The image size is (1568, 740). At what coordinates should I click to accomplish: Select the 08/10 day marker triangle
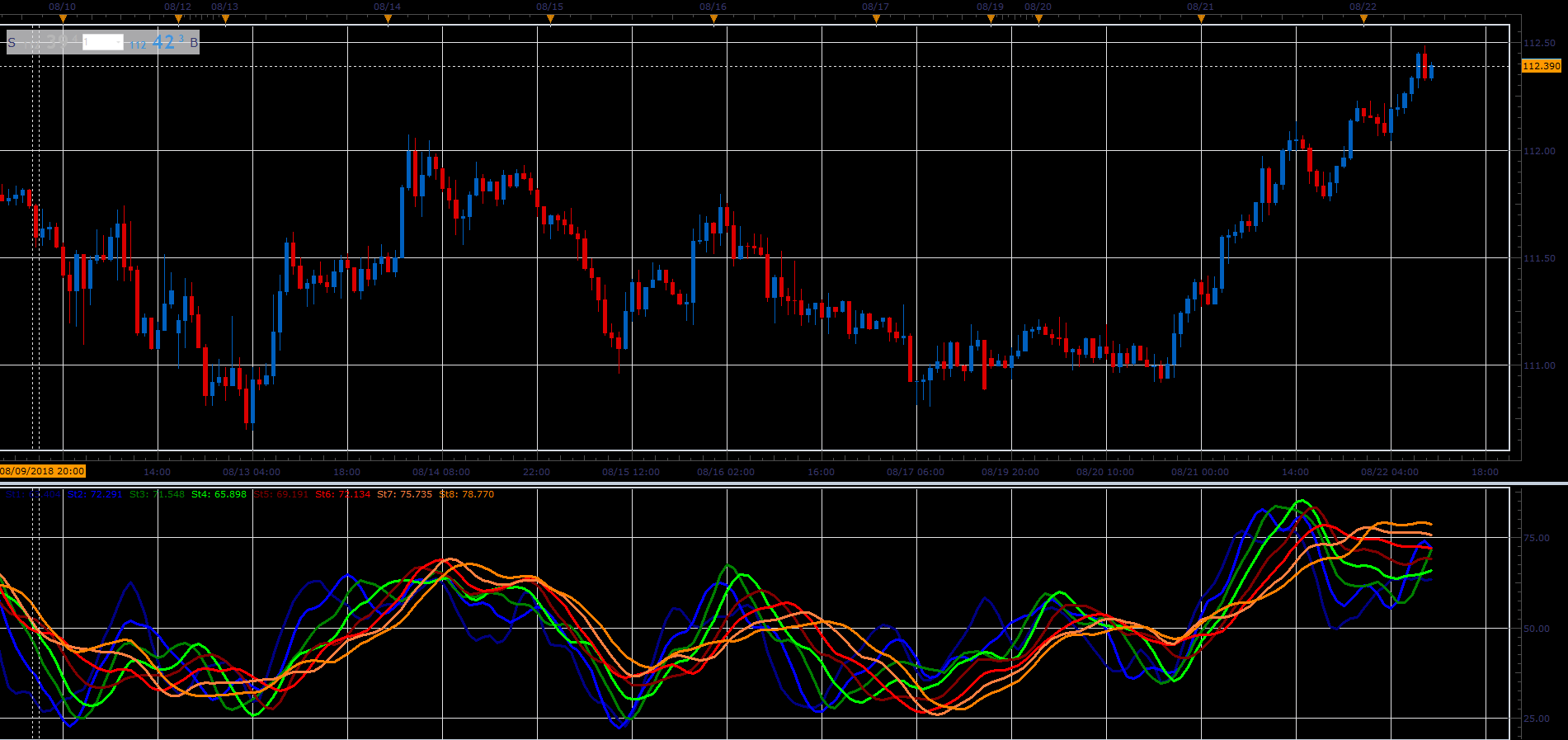pyautogui.click(x=63, y=19)
